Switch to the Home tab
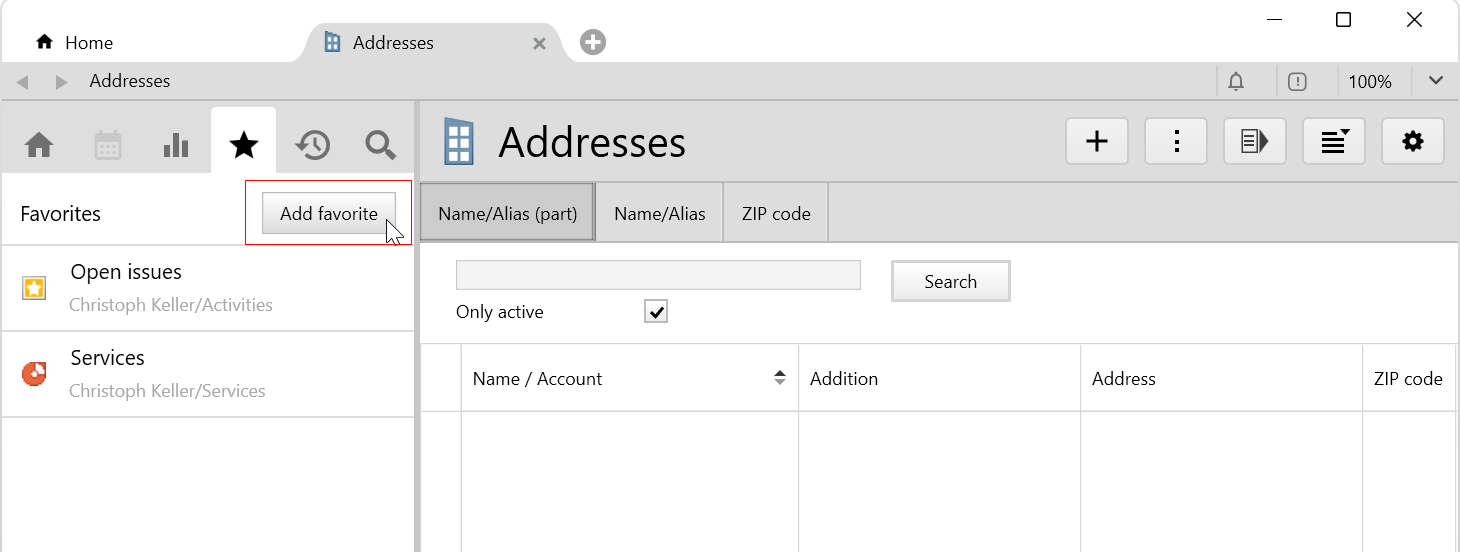Image resolution: width=1460 pixels, height=552 pixels. point(75,43)
